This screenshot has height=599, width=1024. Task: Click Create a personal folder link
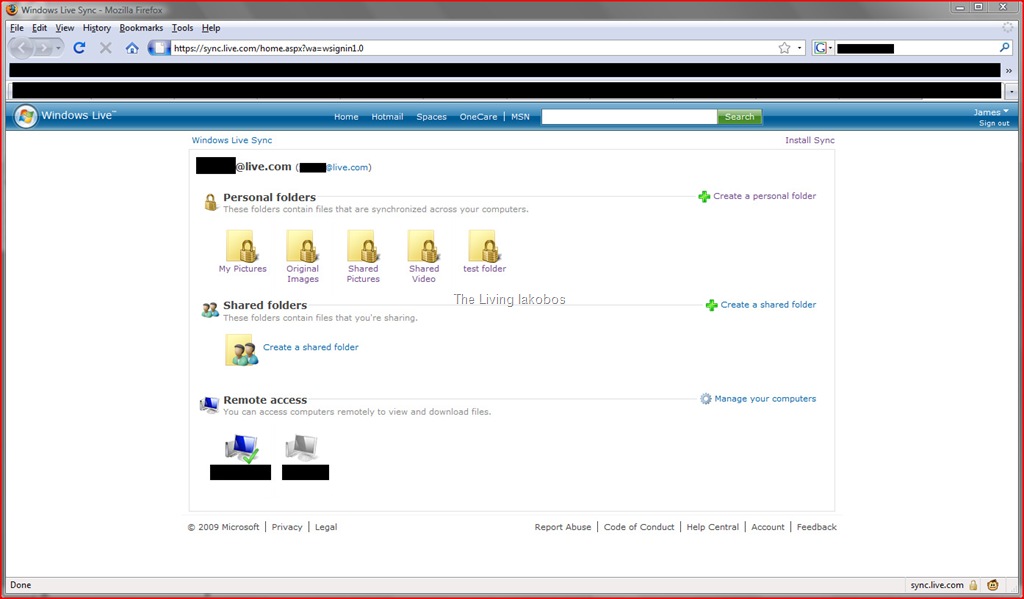click(765, 196)
